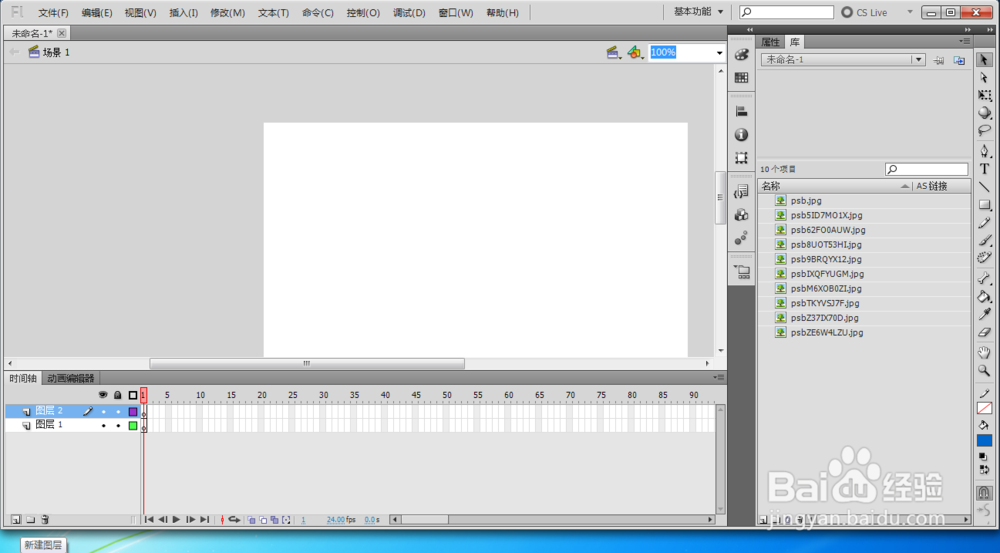
Task: Select the Eyedropper tool
Action: coord(984,314)
